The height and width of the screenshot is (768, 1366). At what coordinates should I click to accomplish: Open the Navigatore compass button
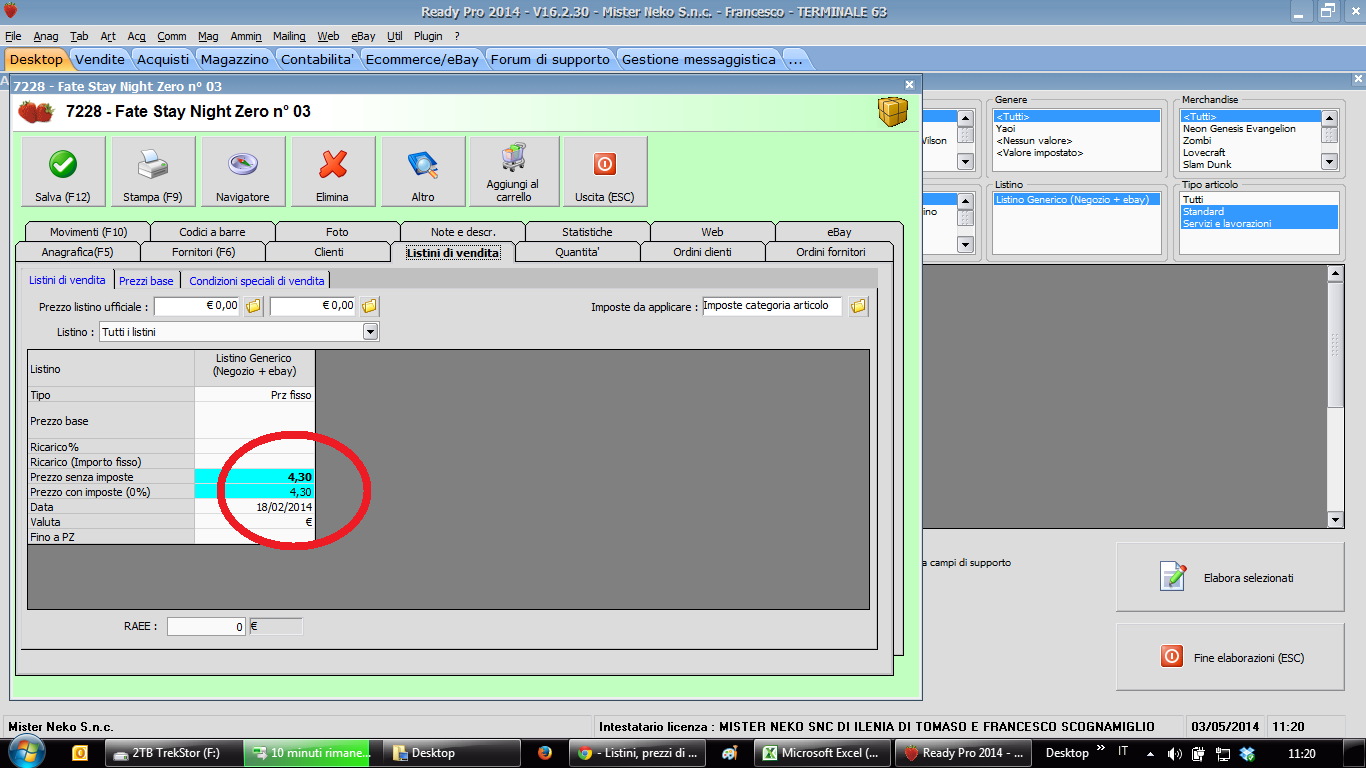243,172
